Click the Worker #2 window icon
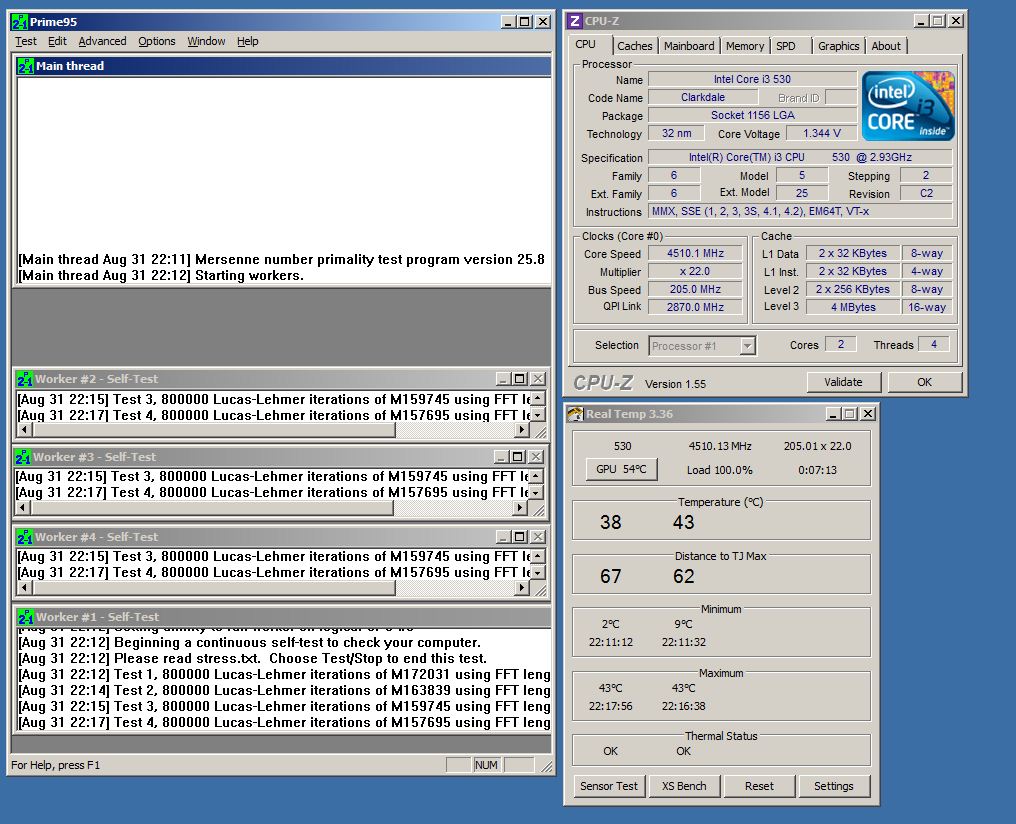Screen dimensions: 1016x824 pos(25,379)
